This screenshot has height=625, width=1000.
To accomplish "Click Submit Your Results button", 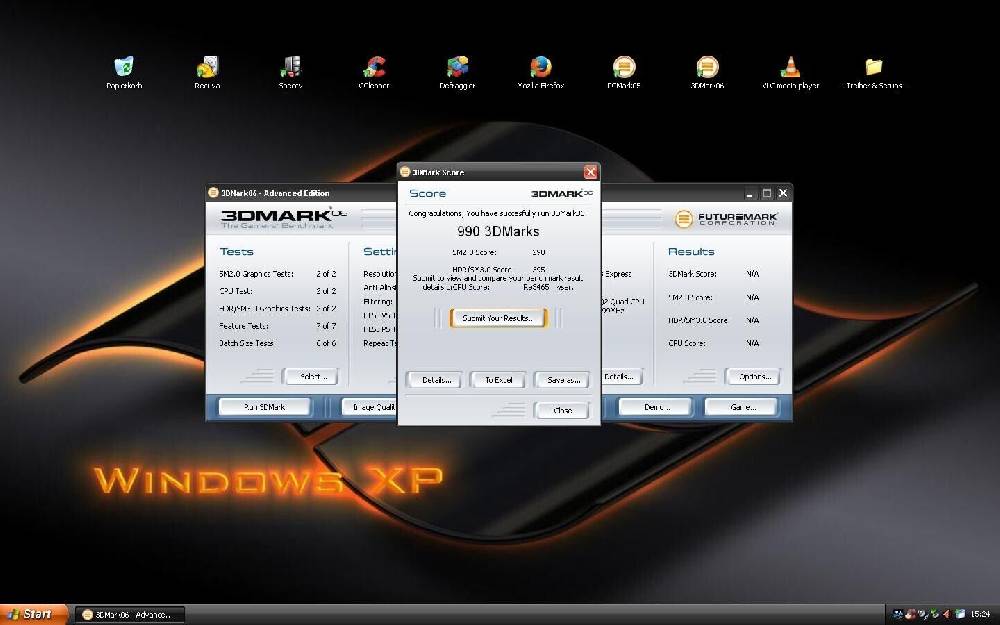I will [x=498, y=318].
